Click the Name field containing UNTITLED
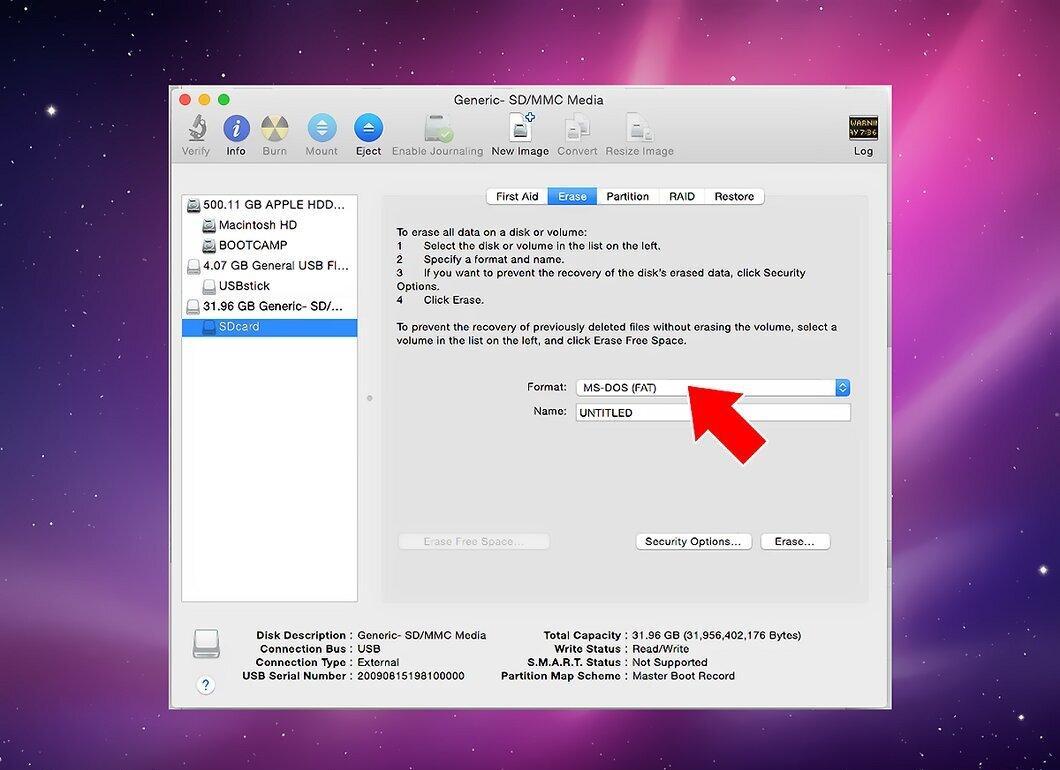Image resolution: width=1060 pixels, height=770 pixels. (713, 412)
